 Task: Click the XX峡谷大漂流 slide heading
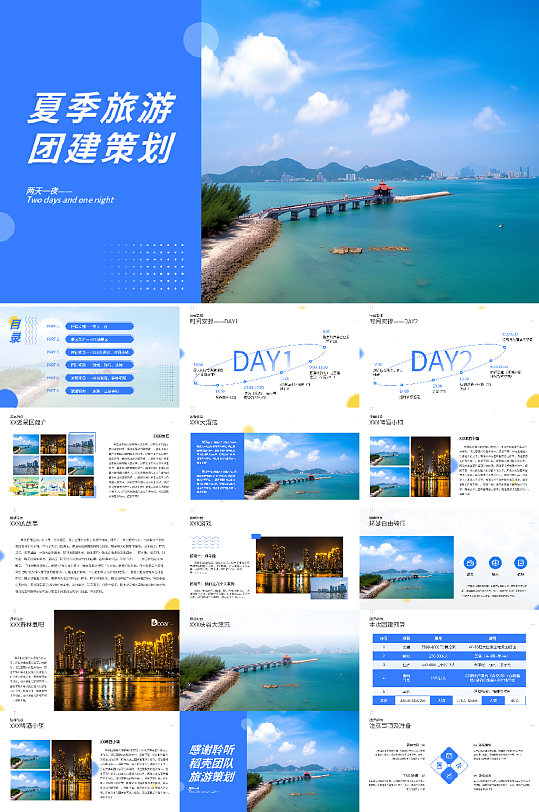coord(210,625)
